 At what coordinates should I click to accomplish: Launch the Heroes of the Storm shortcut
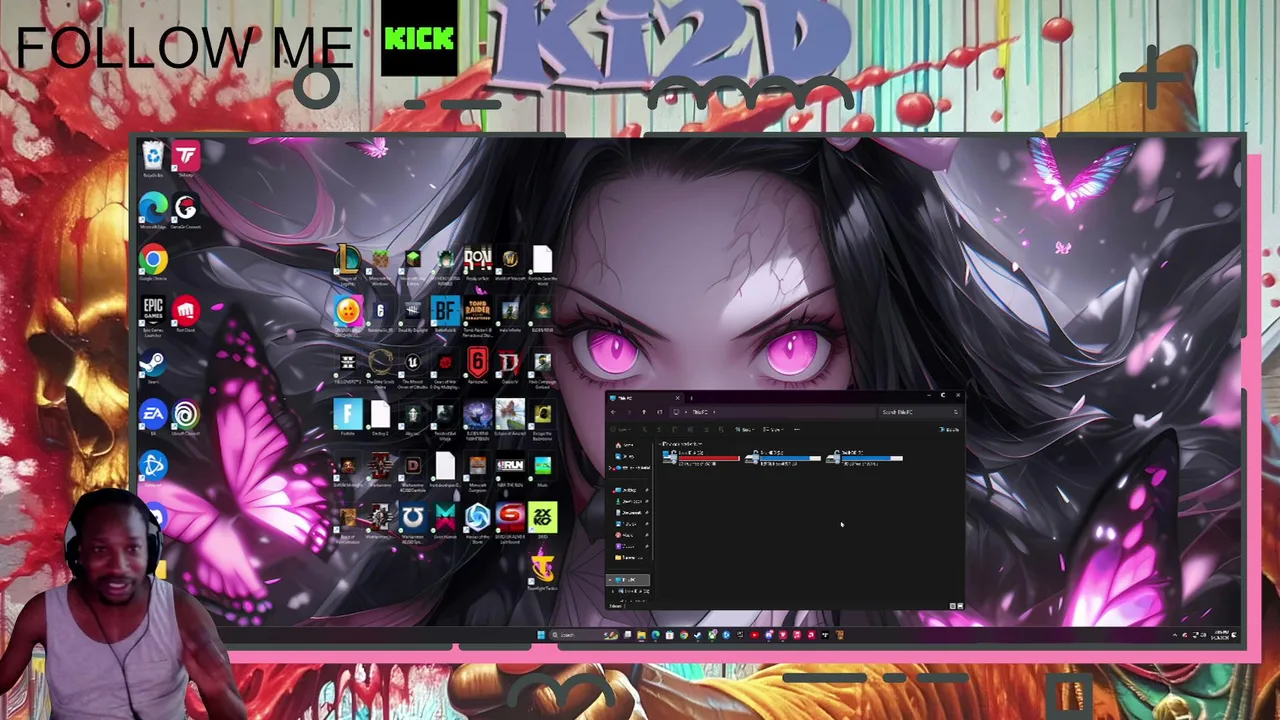[477, 521]
